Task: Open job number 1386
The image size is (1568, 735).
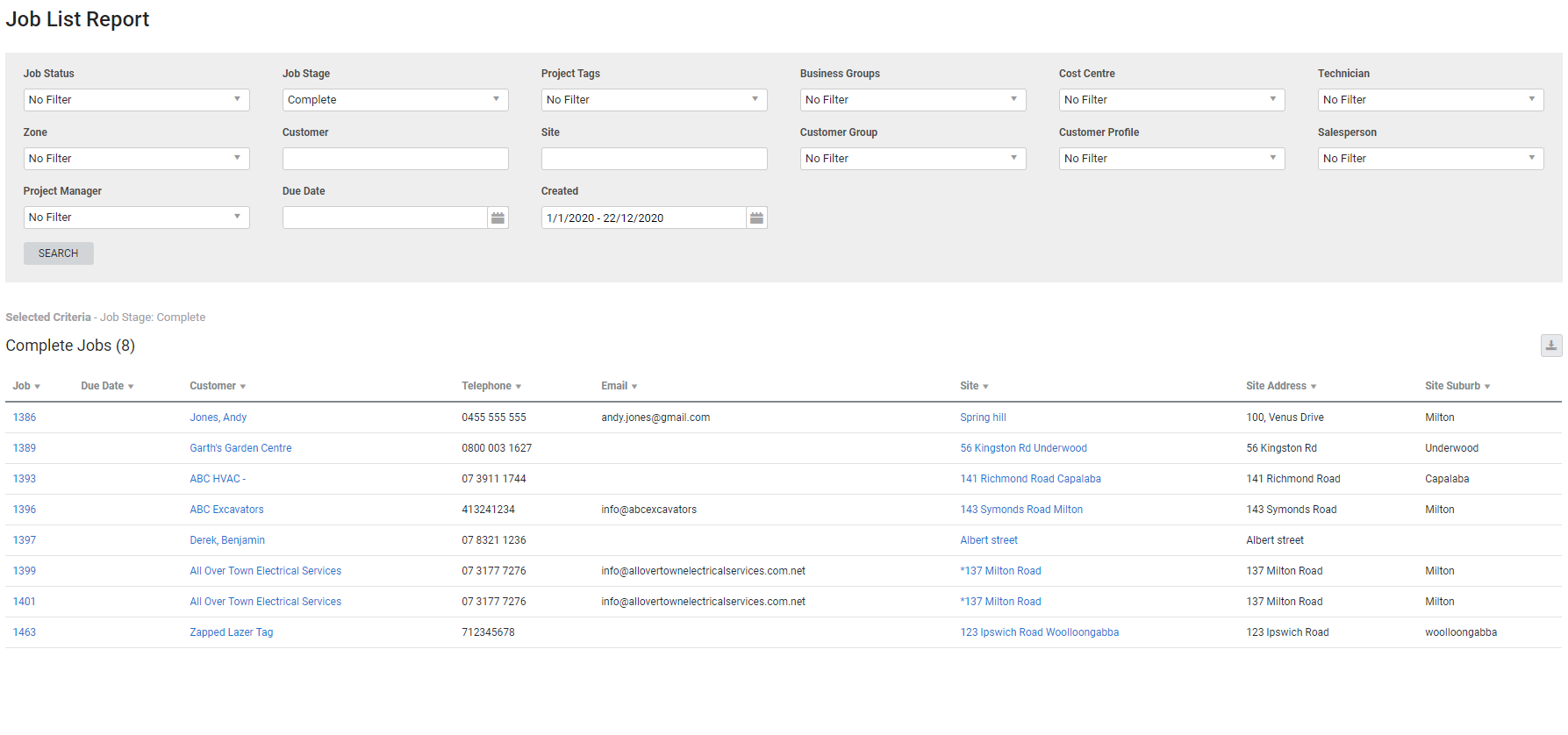Action: 25,417
